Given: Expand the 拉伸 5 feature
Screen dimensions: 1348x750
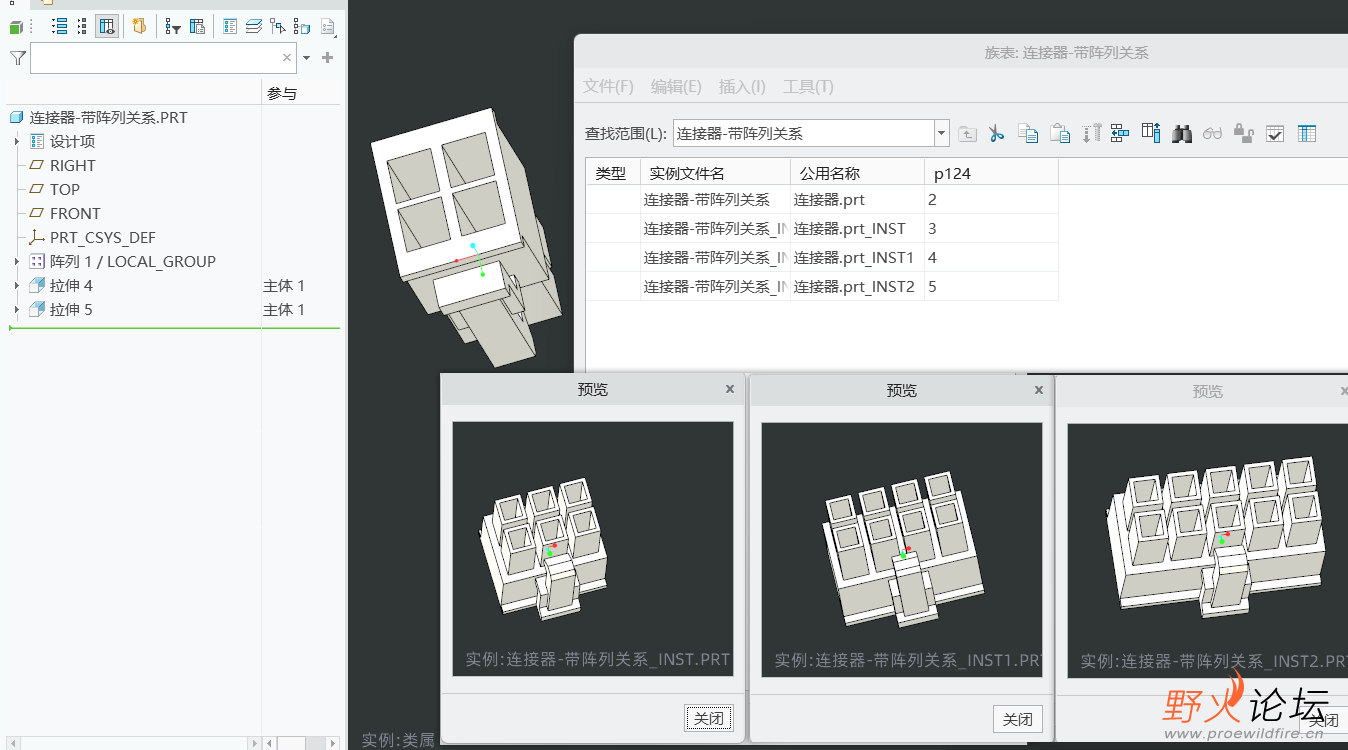Looking at the screenshot, I should point(17,309).
